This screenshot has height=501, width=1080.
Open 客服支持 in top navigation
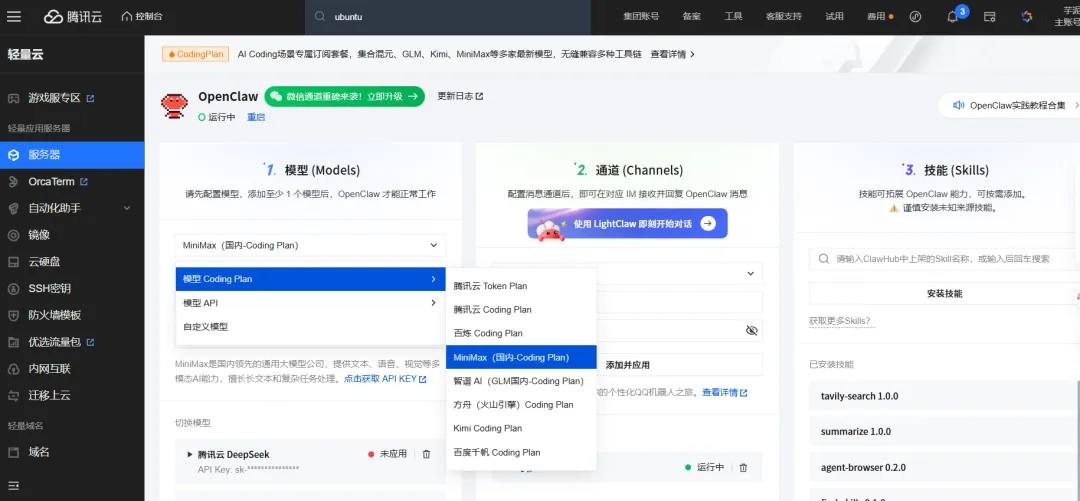(x=783, y=17)
